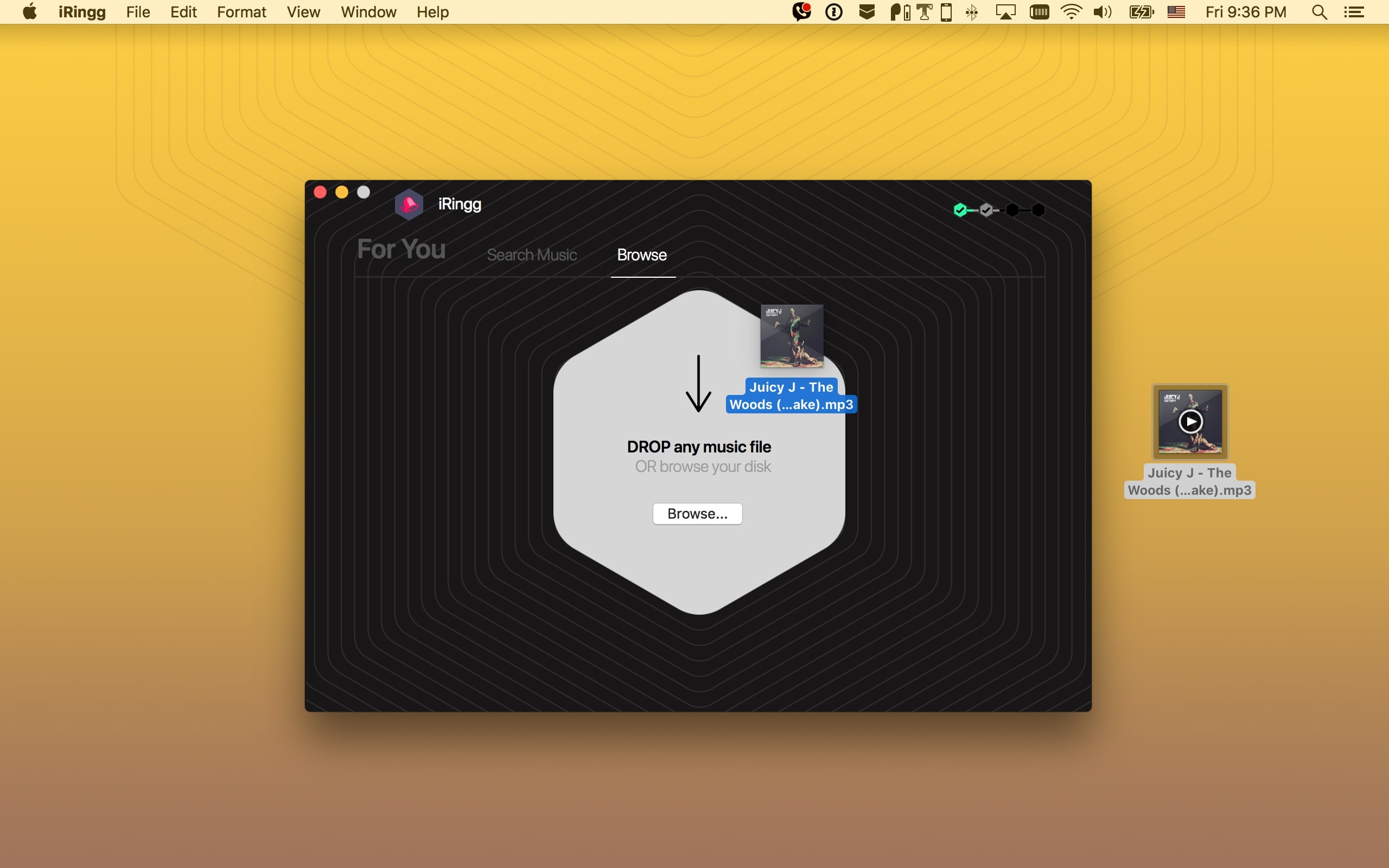Click the third black step hexagon
The width and height of the screenshot is (1389, 868).
(1012, 210)
